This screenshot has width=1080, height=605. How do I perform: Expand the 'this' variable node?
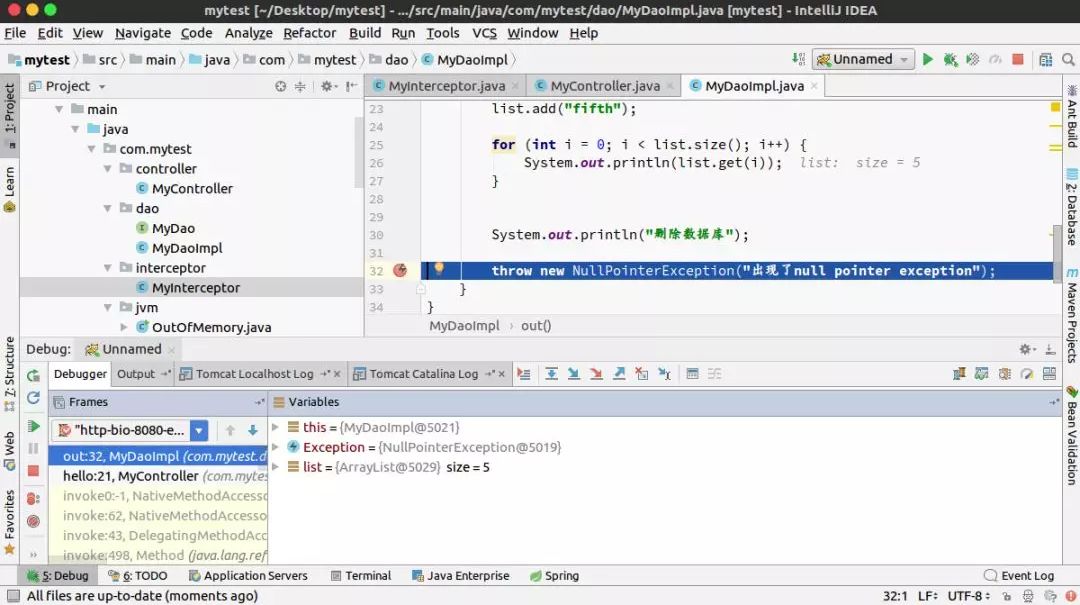click(x=276, y=427)
